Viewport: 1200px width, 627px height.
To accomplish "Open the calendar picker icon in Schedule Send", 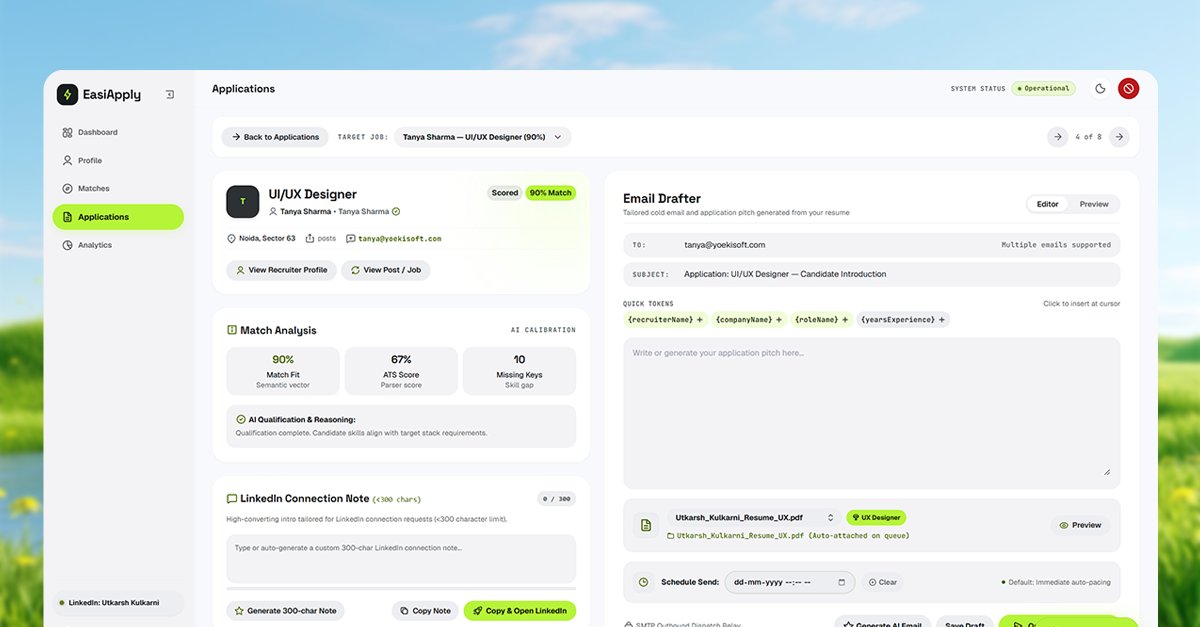I will pos(842,582).
